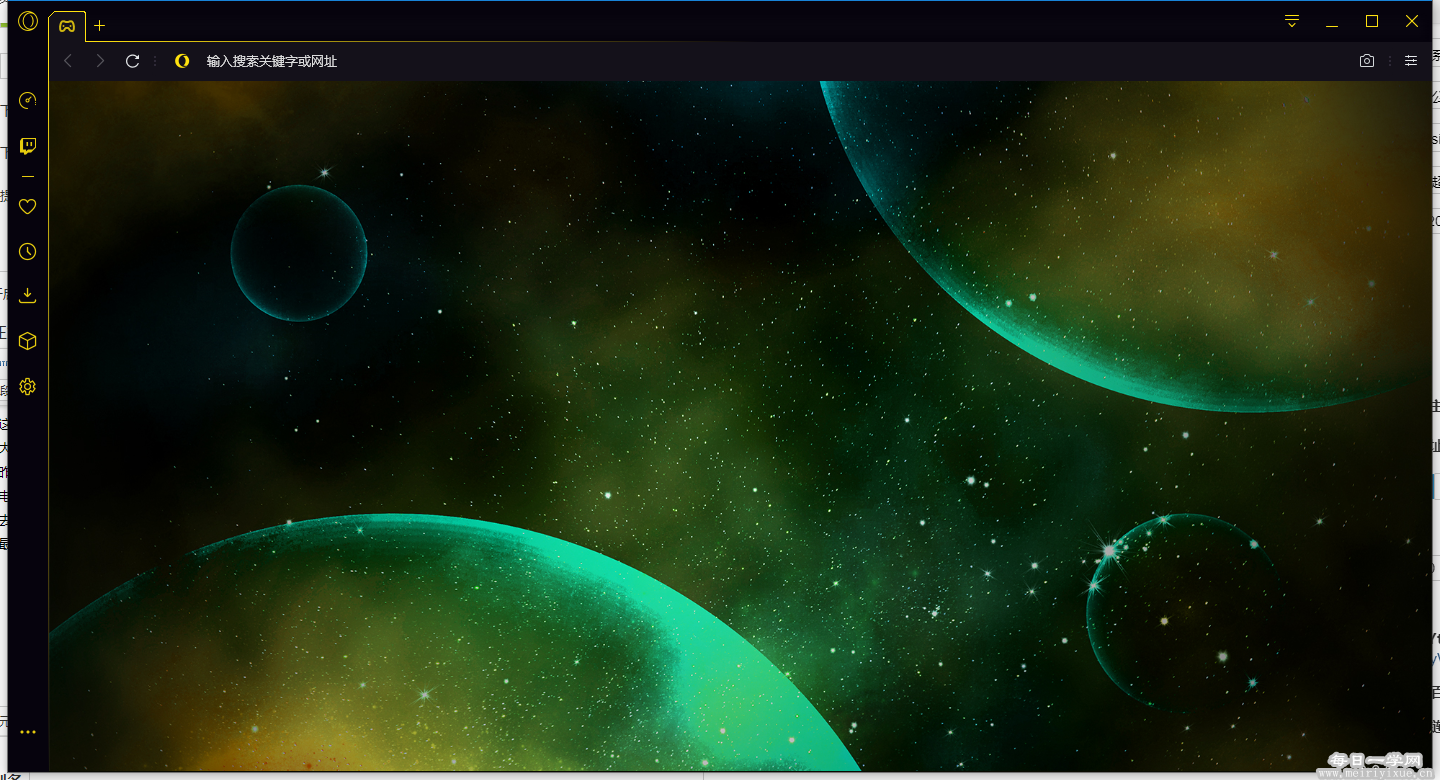Go back to previous page
This screenshot has height=780, width=1440.
[68, 61]
